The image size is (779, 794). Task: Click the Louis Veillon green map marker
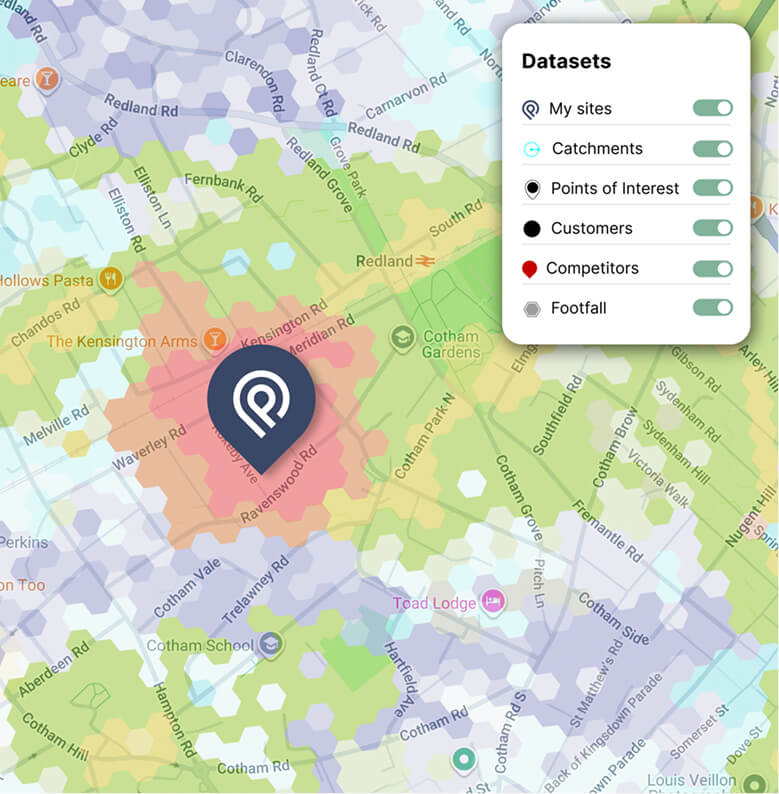pos(756,784)
